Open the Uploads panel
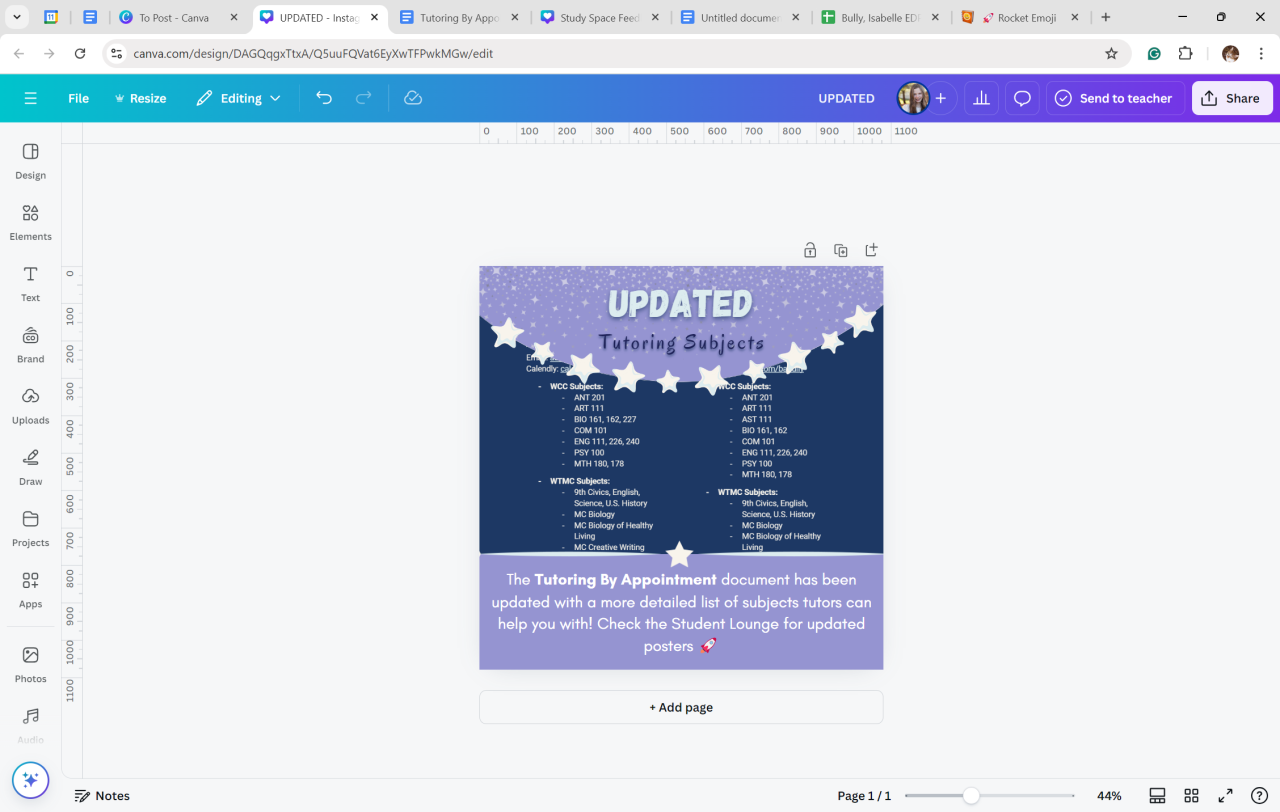 (30, 406)
